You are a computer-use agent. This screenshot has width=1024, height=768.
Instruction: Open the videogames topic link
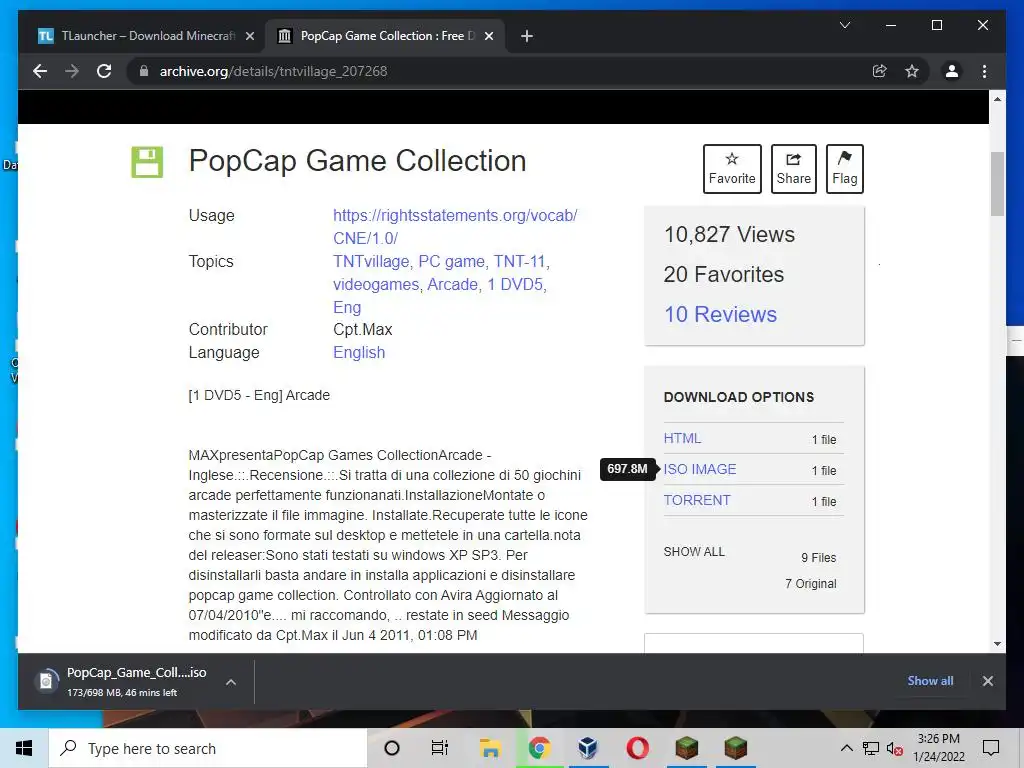pos(376,285)
